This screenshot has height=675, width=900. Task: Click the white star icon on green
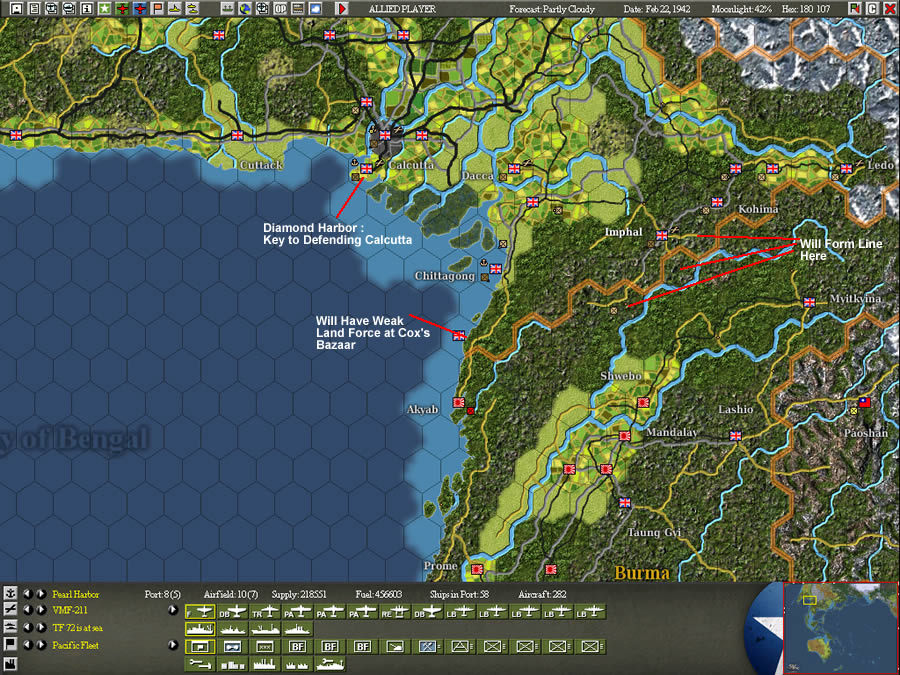click(104, 9)
